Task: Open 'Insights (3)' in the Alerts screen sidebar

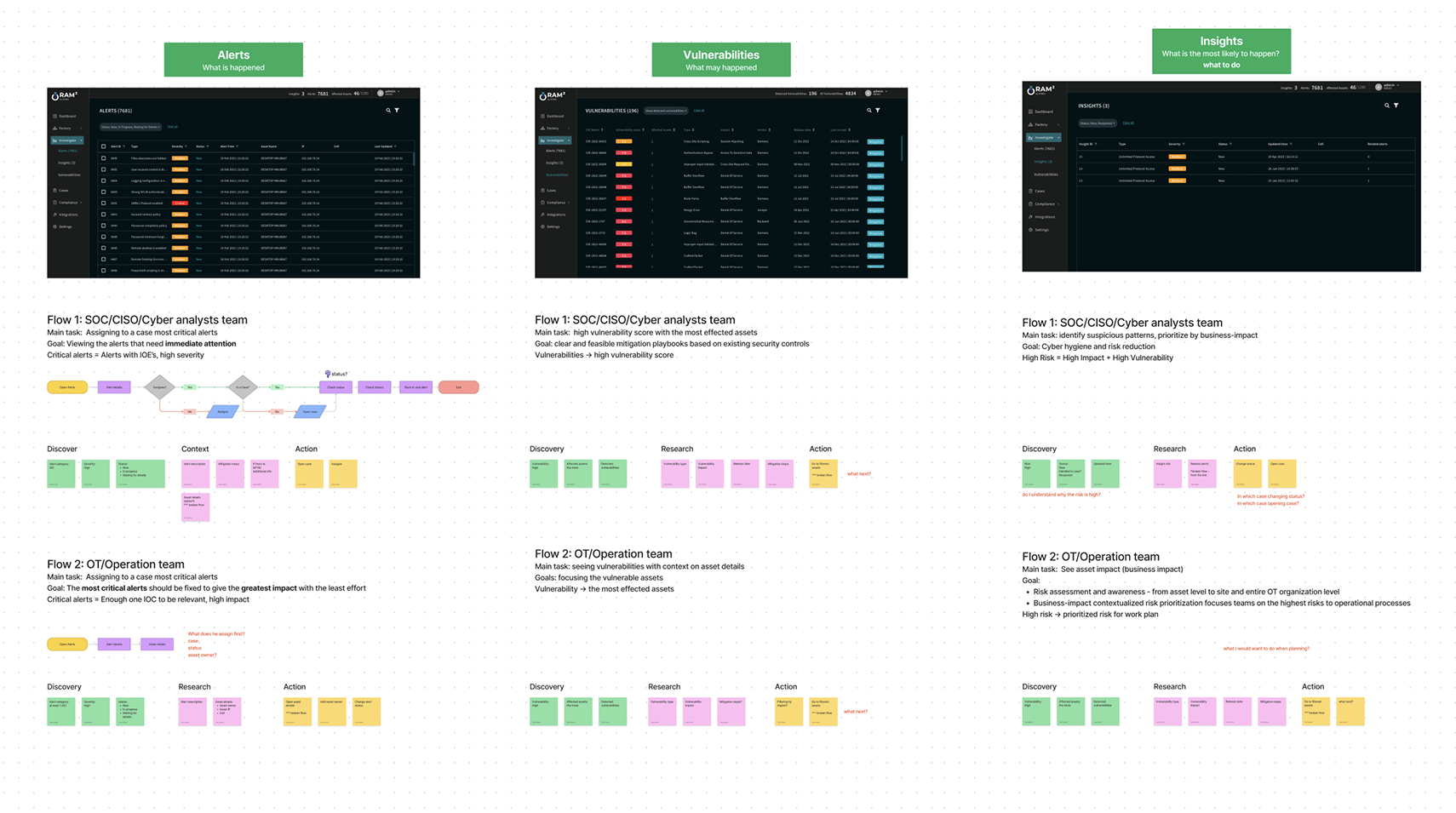Action: tap(66, 163)
